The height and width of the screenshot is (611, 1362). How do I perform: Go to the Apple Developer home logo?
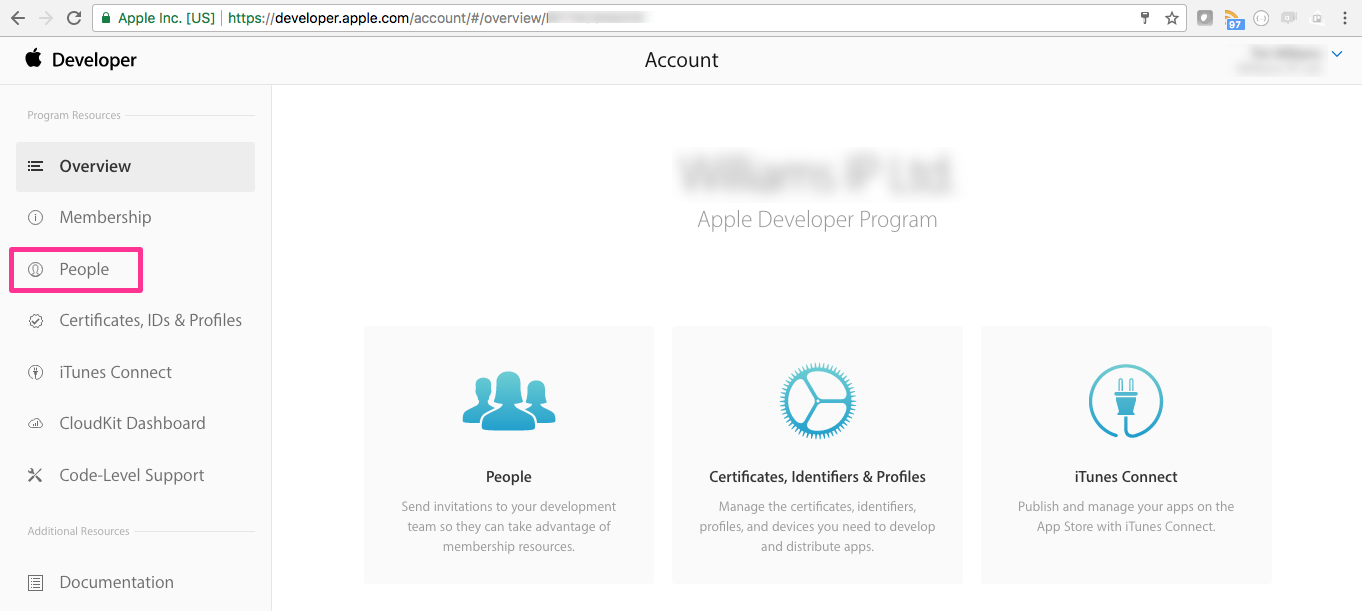pyautogui.click(x=81, y=60)
